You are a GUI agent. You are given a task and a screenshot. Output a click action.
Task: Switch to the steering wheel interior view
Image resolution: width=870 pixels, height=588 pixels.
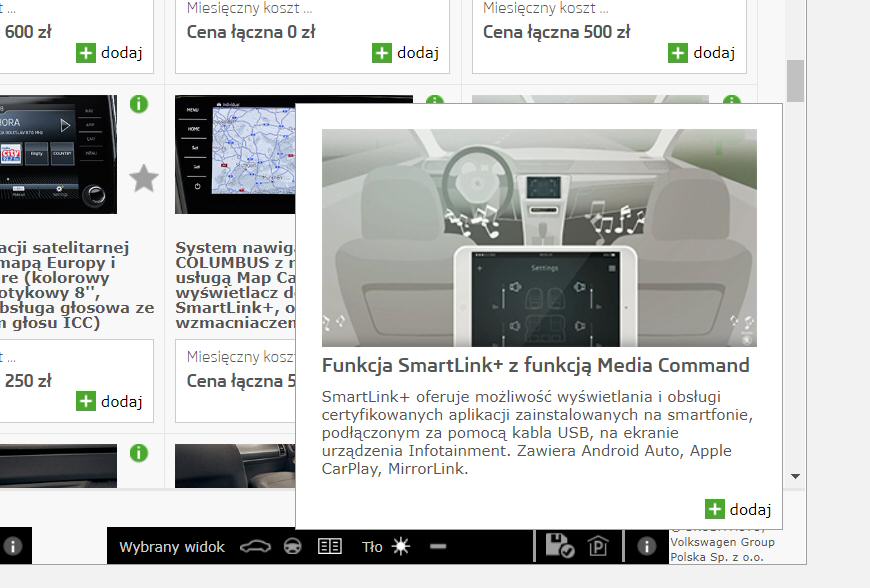(293, 547)
